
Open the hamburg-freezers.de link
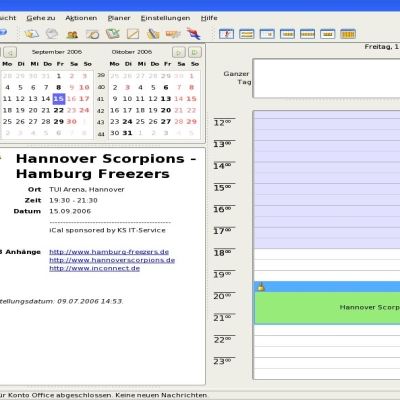(109, 252)
